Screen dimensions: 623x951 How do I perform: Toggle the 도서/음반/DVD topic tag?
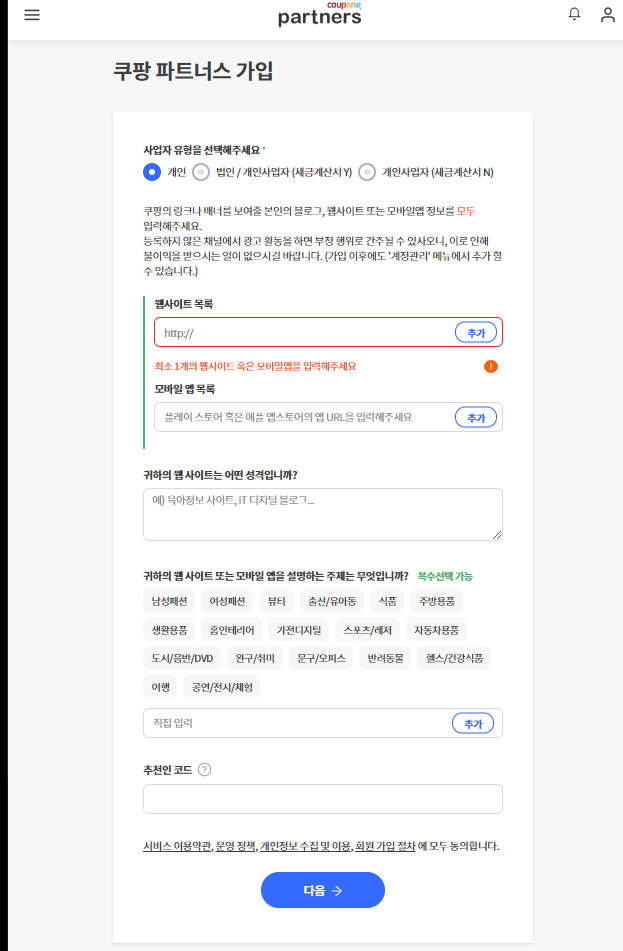click(x=182, y=658)
